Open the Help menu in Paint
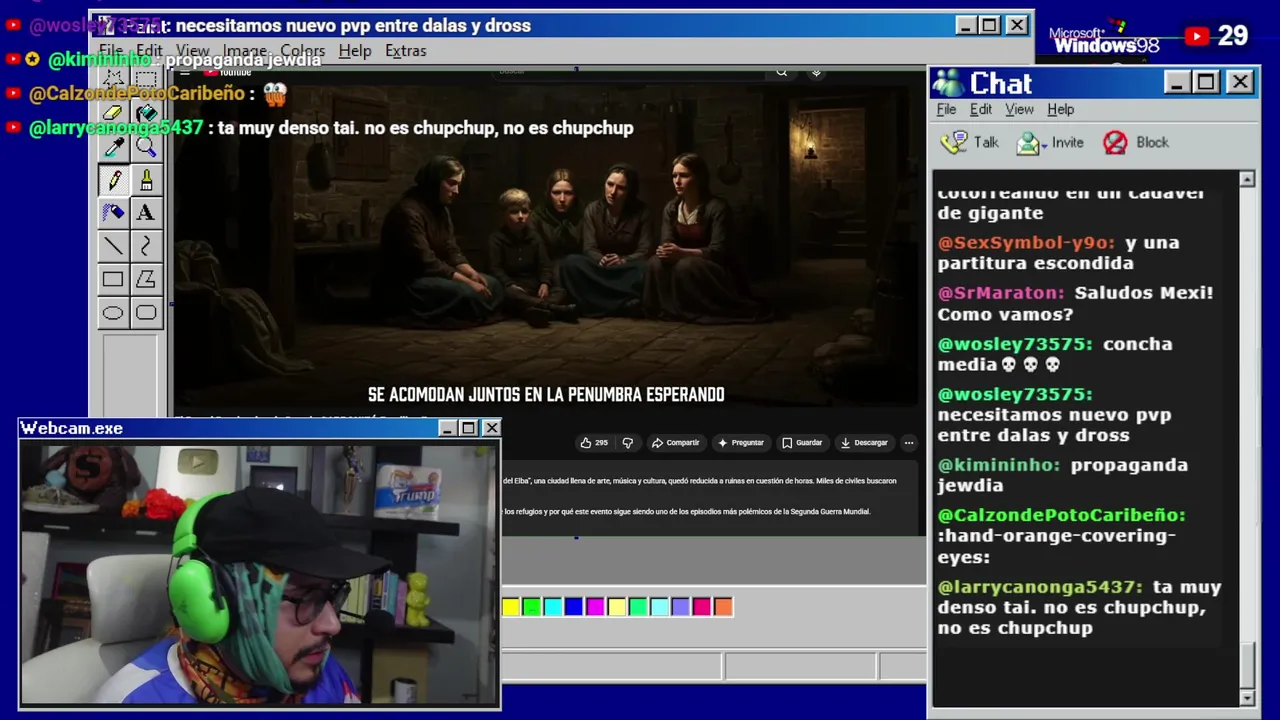 point(355,51)
